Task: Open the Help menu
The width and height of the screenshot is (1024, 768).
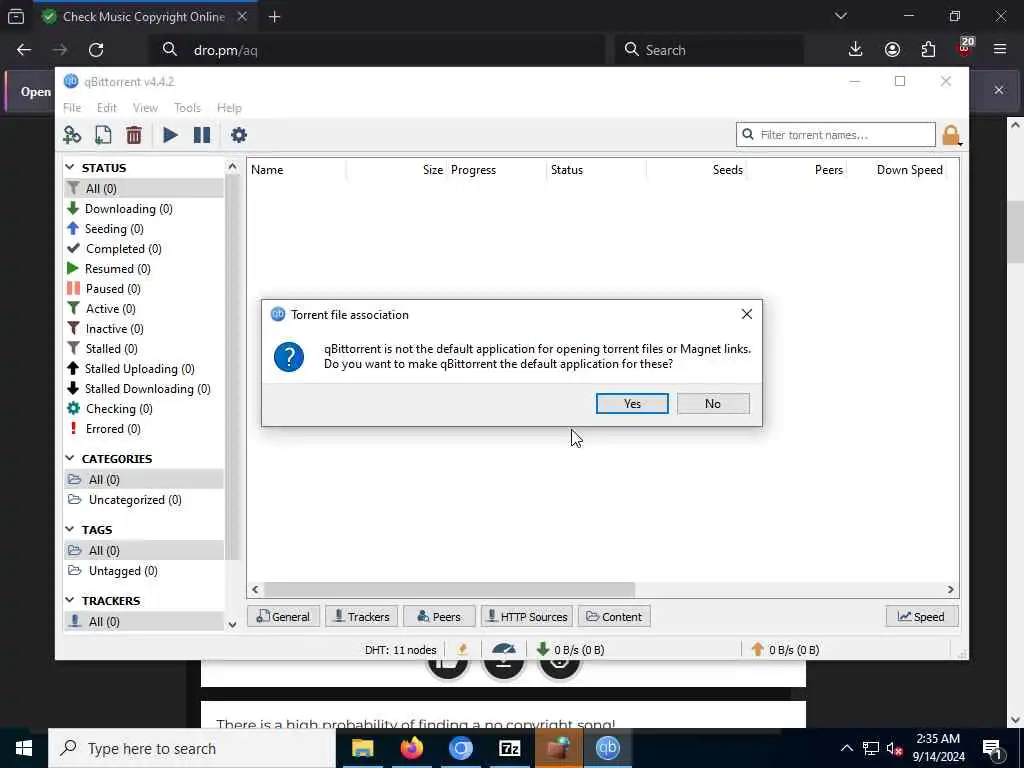Action: [229, 108]
